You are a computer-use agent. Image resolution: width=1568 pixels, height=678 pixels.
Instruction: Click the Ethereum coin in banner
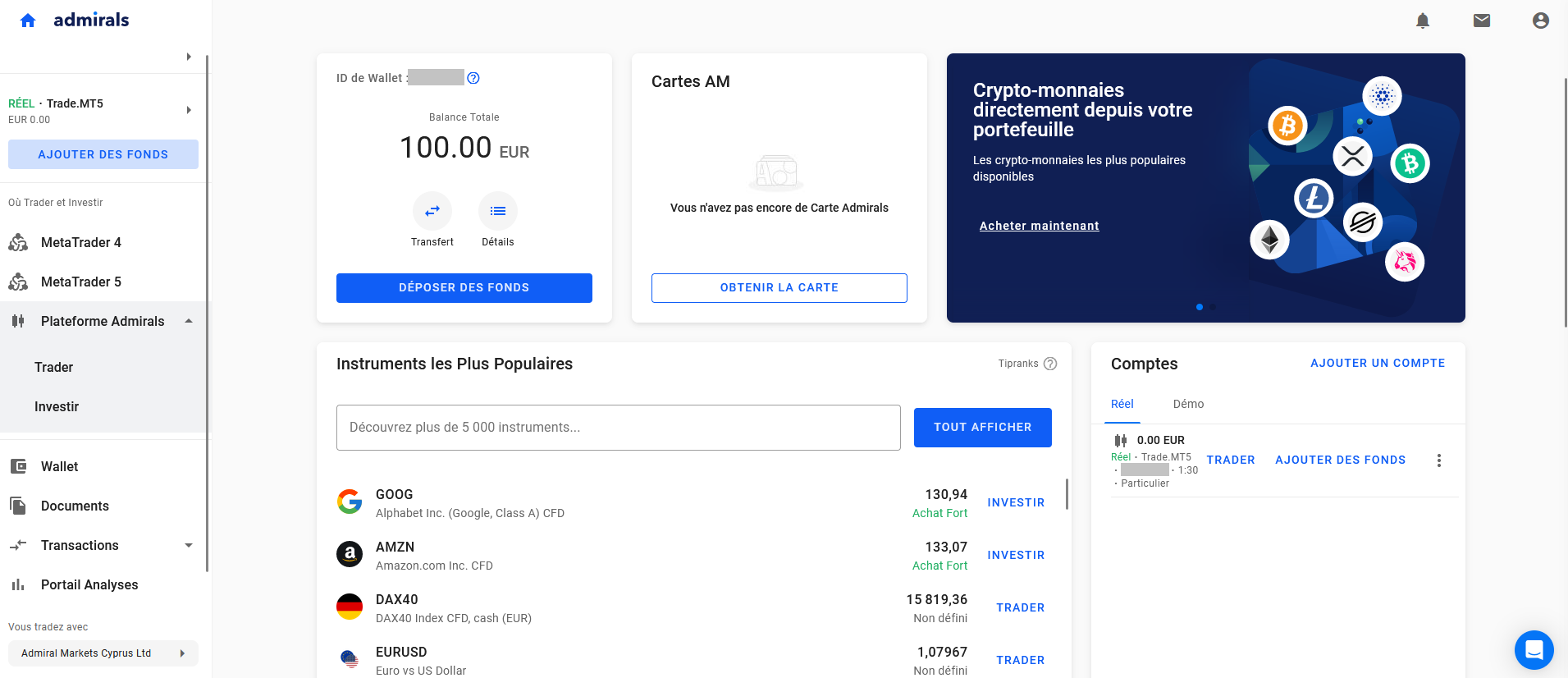[x=1269, y=240]
